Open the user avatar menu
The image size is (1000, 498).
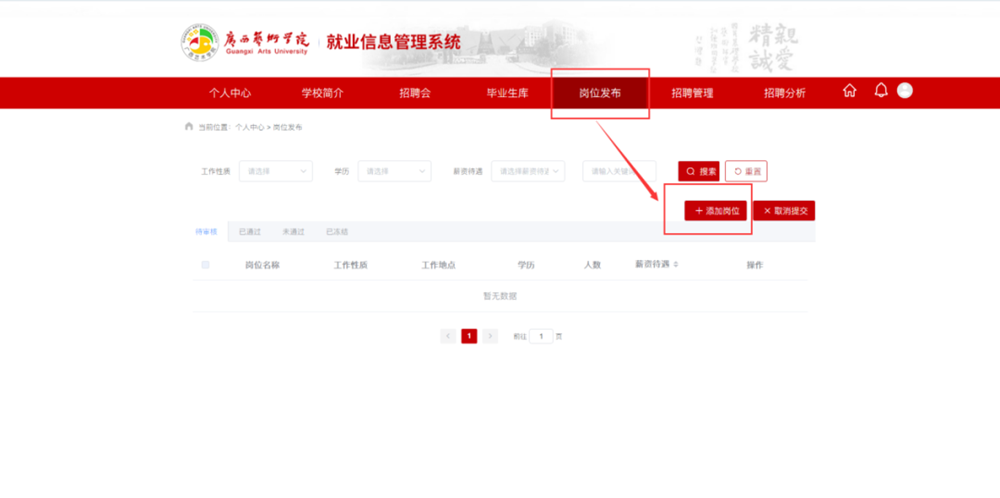(x=904, y=91)
